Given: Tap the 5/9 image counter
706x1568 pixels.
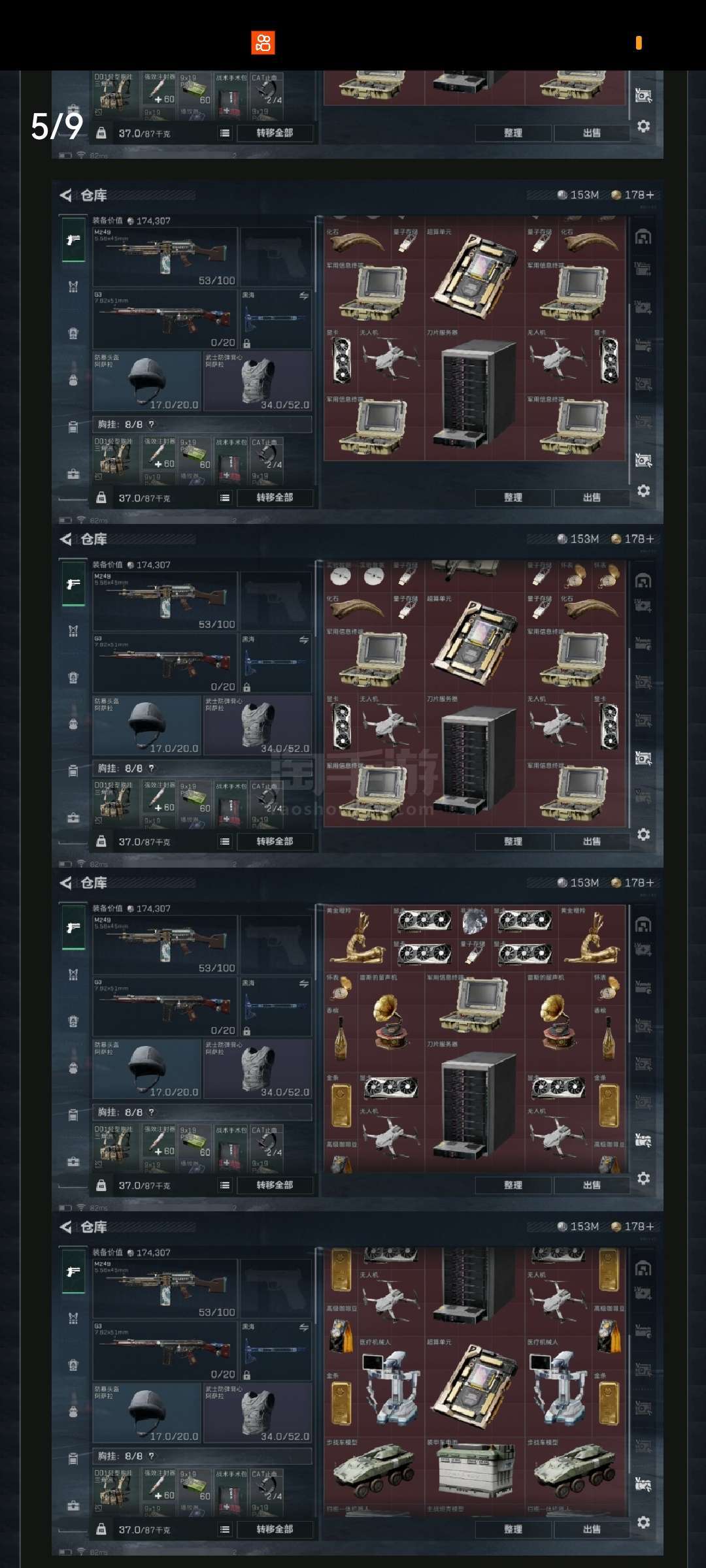Looking at the screenshot, I should coord(57,126).
